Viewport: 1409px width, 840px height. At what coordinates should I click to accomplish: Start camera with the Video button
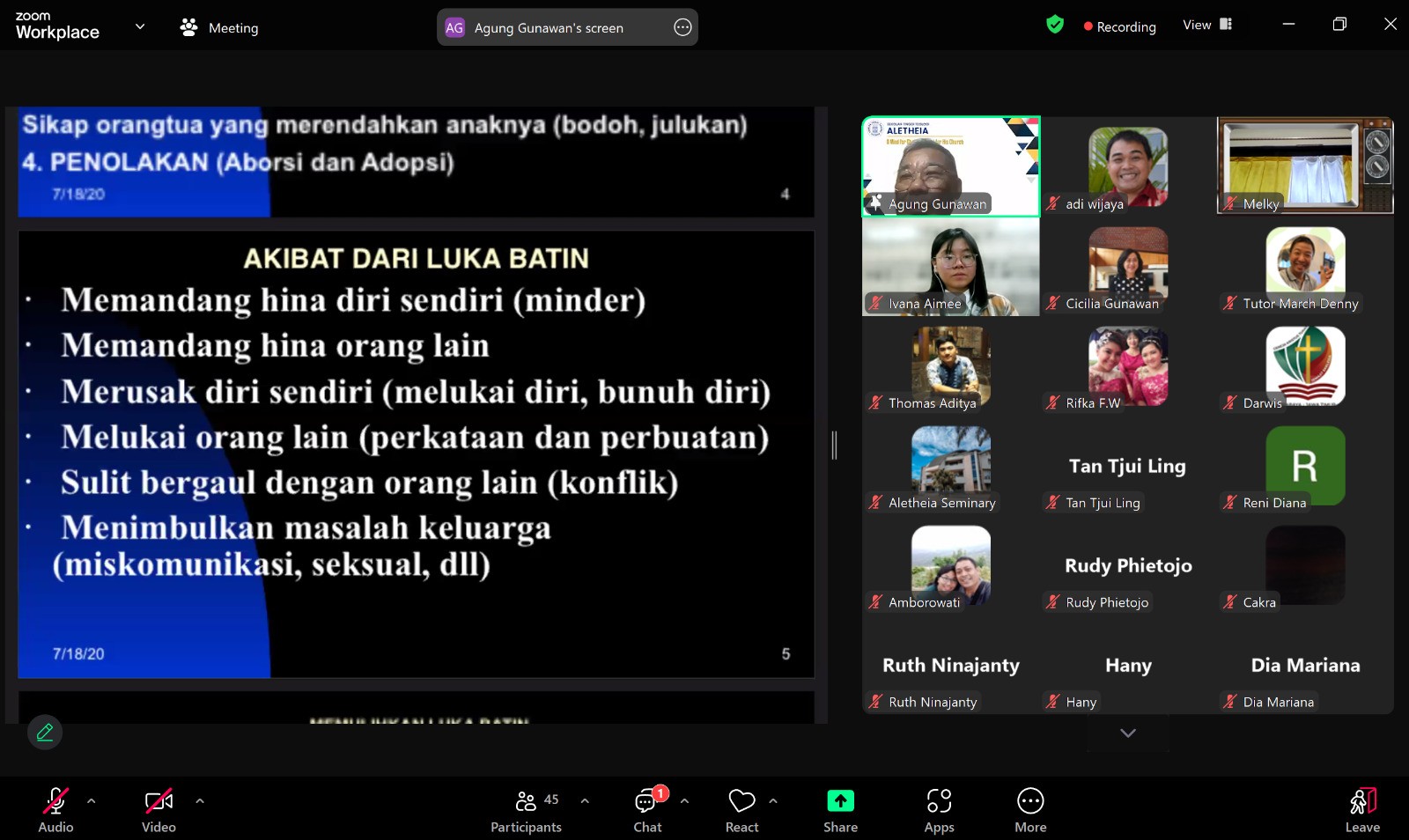(x=159, y=809)
